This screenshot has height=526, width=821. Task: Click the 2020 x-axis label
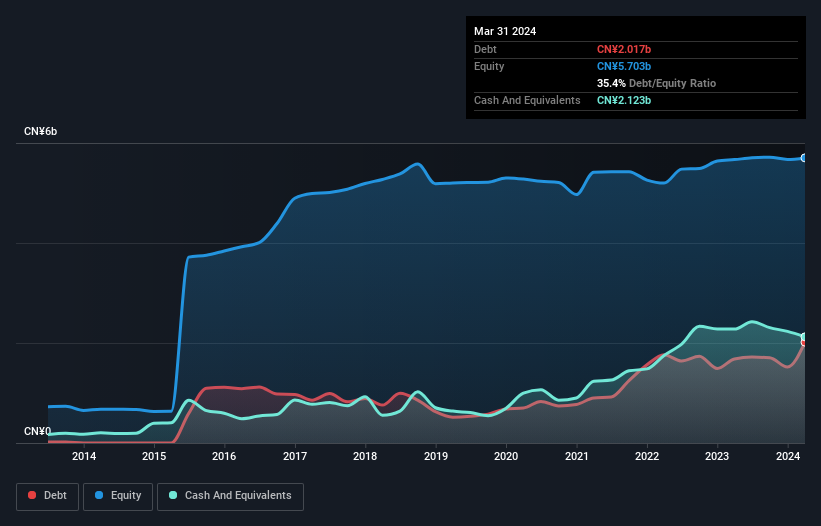(x=506, y=456)
